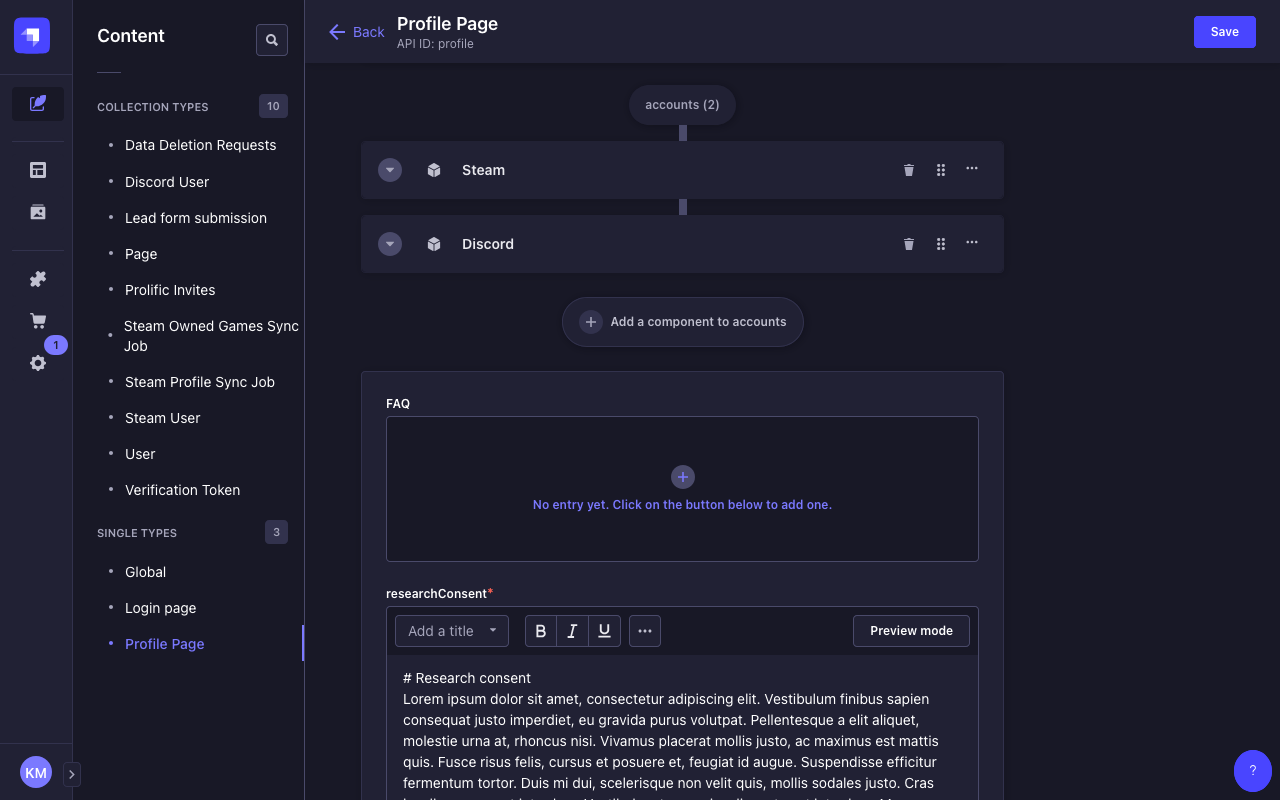
Task: Collapse the navigation sidebar
Action: click(71, 773)
